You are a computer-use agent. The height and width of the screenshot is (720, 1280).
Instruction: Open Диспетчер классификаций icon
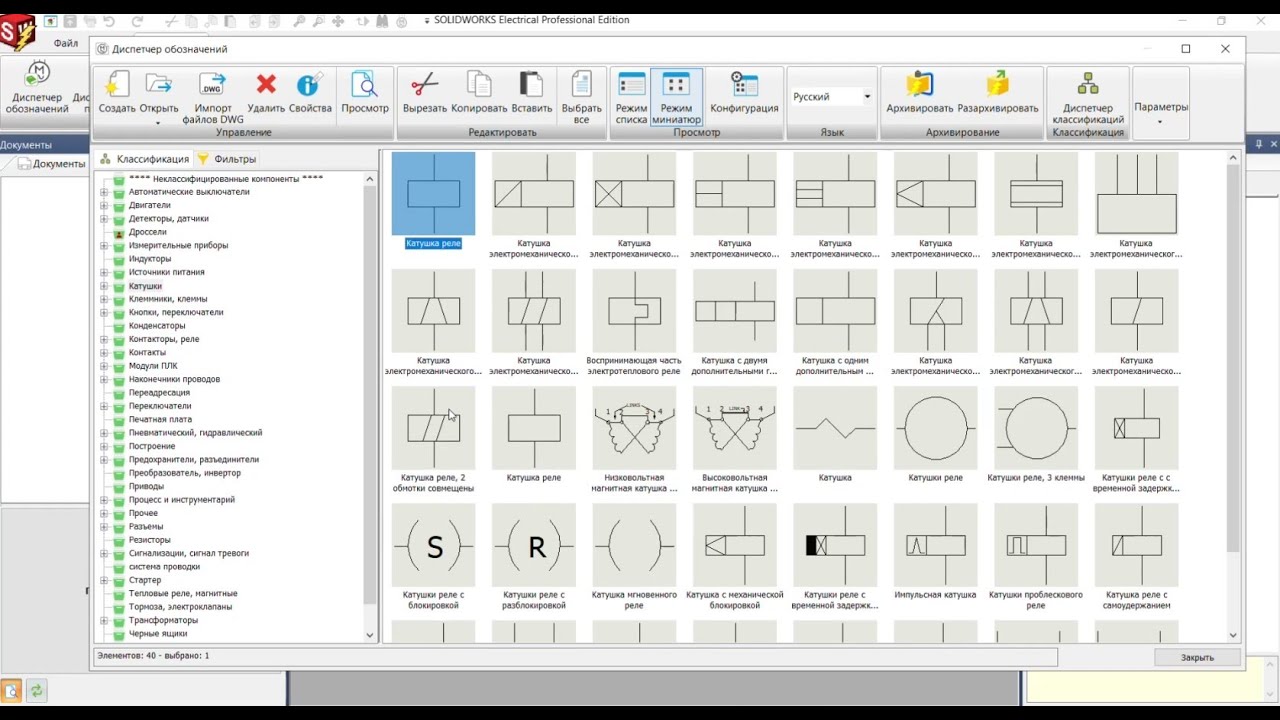tap(1087, 84)
